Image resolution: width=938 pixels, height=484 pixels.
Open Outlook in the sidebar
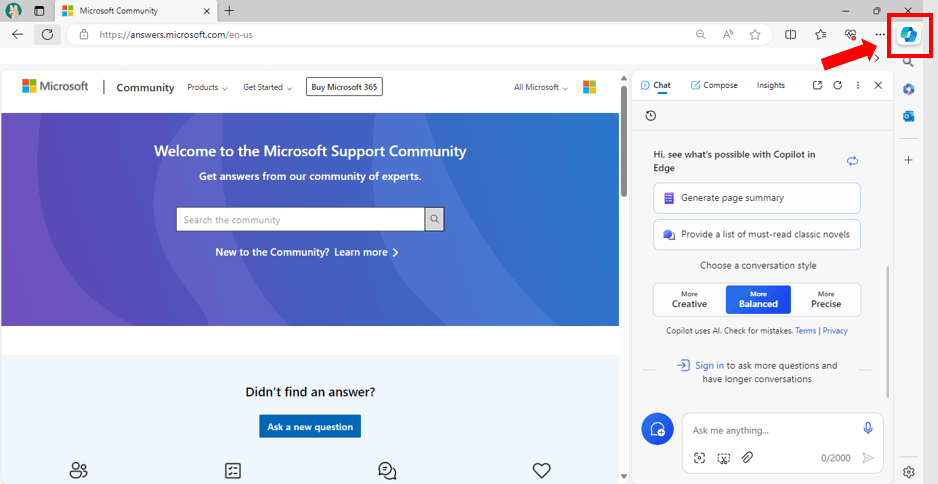tap(908, 116)
